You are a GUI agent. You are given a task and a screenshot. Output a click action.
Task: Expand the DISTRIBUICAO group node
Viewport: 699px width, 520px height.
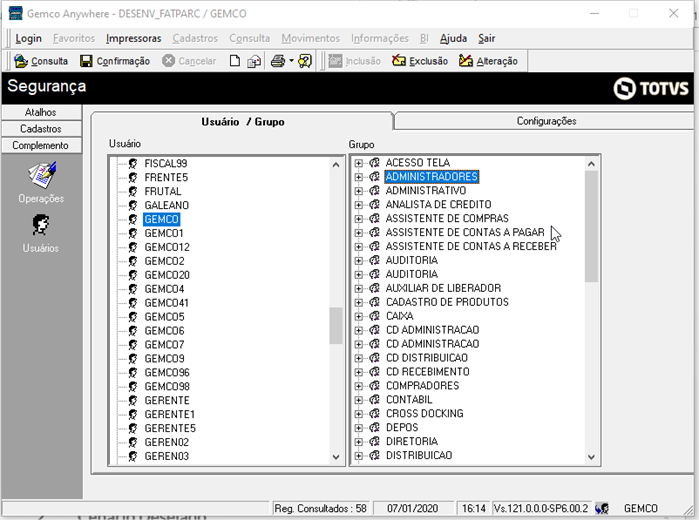click(x=358, y=456)
